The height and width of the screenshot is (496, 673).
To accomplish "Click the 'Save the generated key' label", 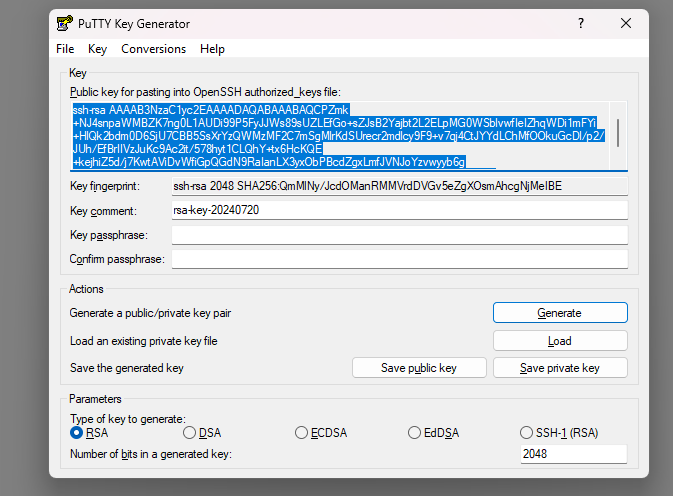I will [127, 368].
